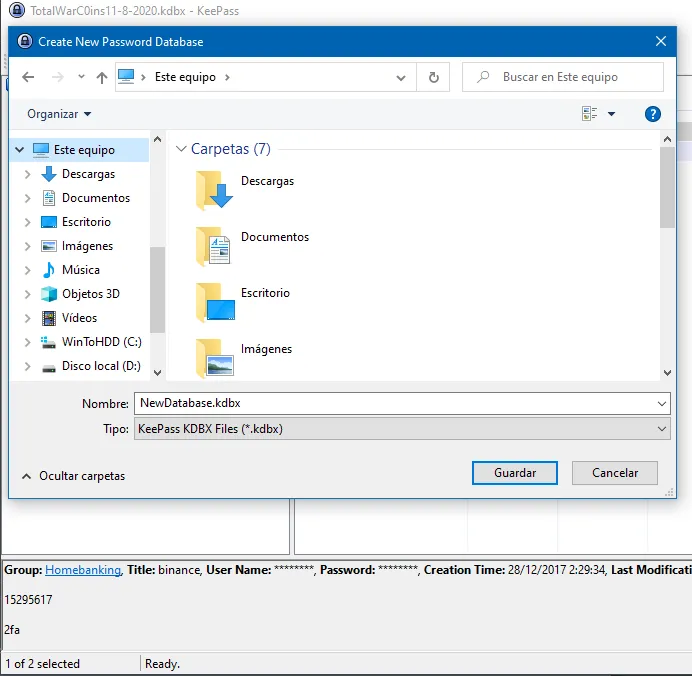The image size is (692, 676).
Task: Select WinToHDD (C:) drive in tree
Action: tap(102, 342)
